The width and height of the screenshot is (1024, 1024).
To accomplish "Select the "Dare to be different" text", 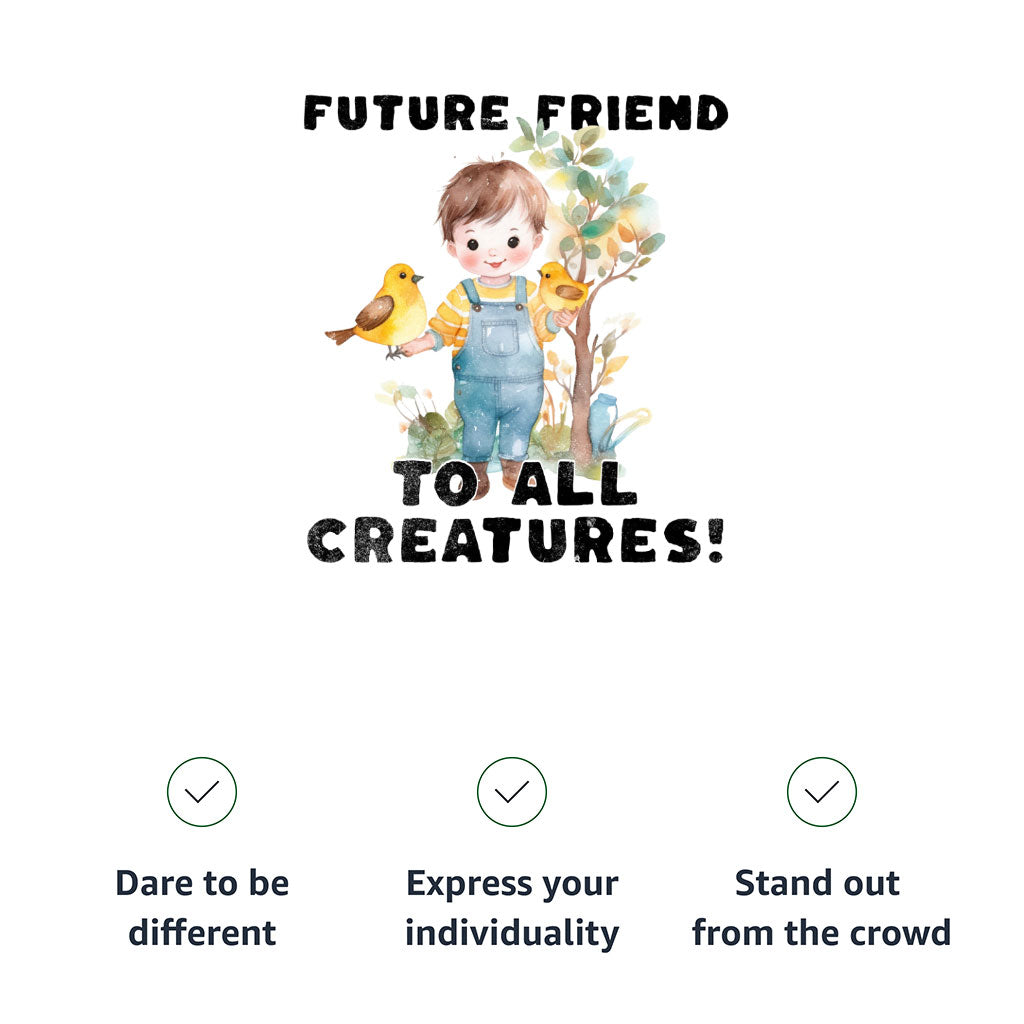I will point(202,908).
